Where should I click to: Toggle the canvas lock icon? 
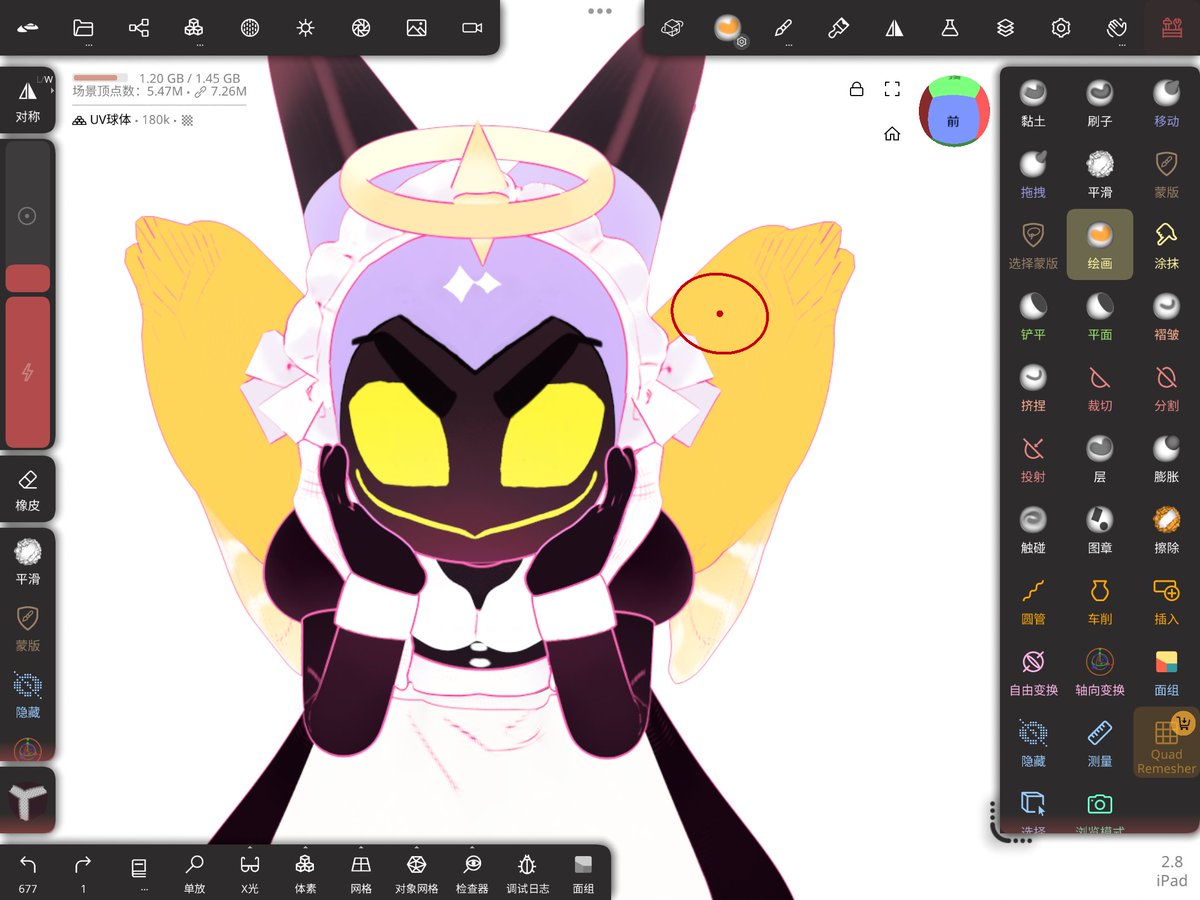coord(856,89)
